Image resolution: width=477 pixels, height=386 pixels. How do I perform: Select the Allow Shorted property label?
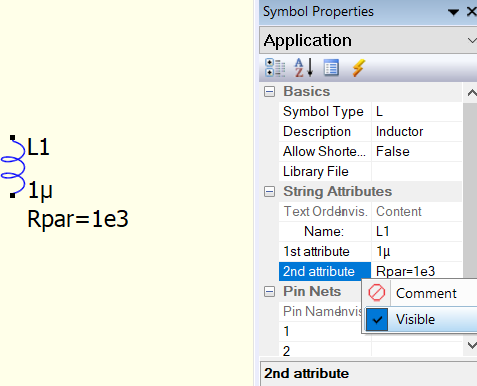click(324, 152)
